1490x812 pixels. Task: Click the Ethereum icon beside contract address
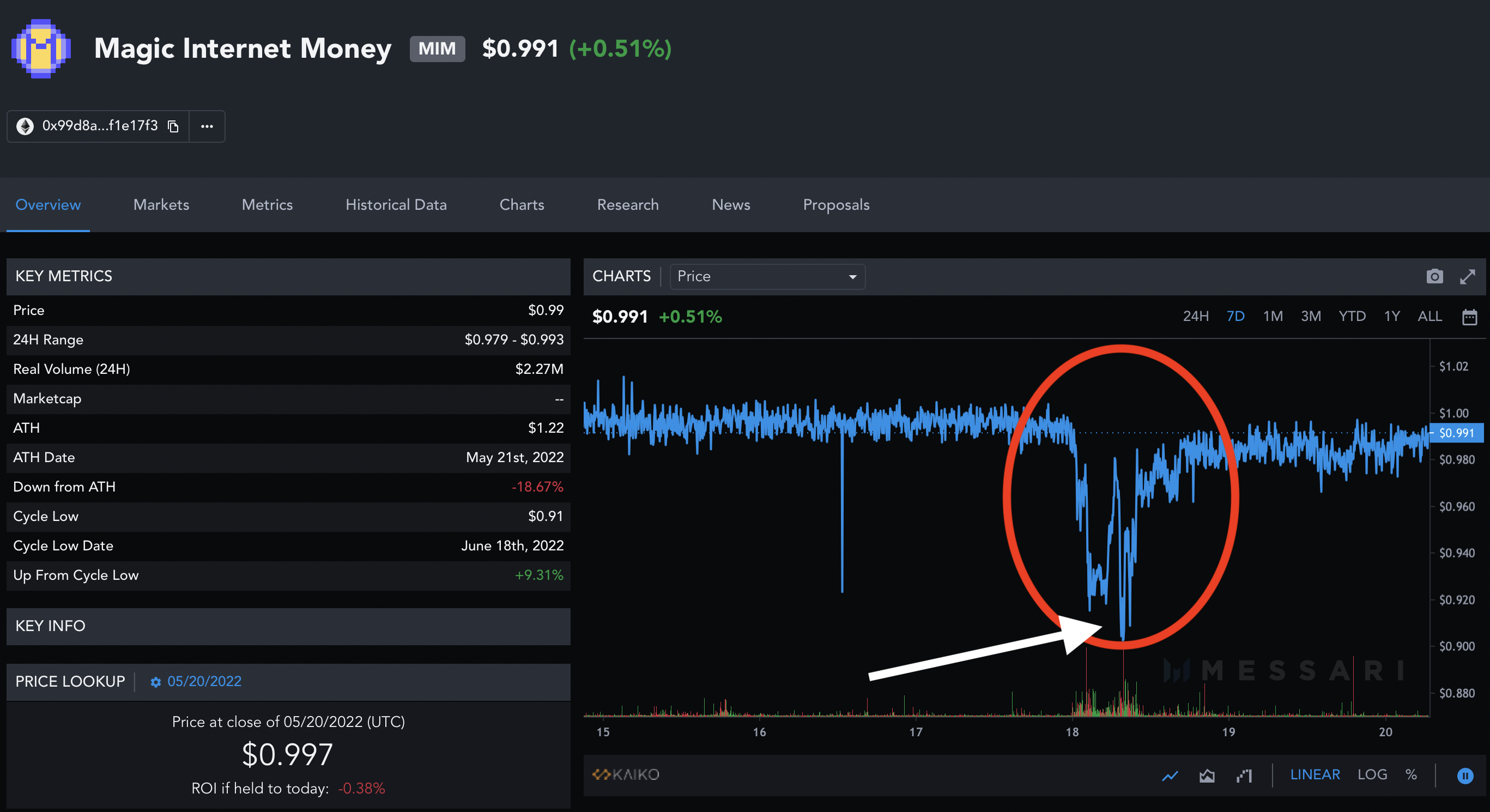pos(25,126)
